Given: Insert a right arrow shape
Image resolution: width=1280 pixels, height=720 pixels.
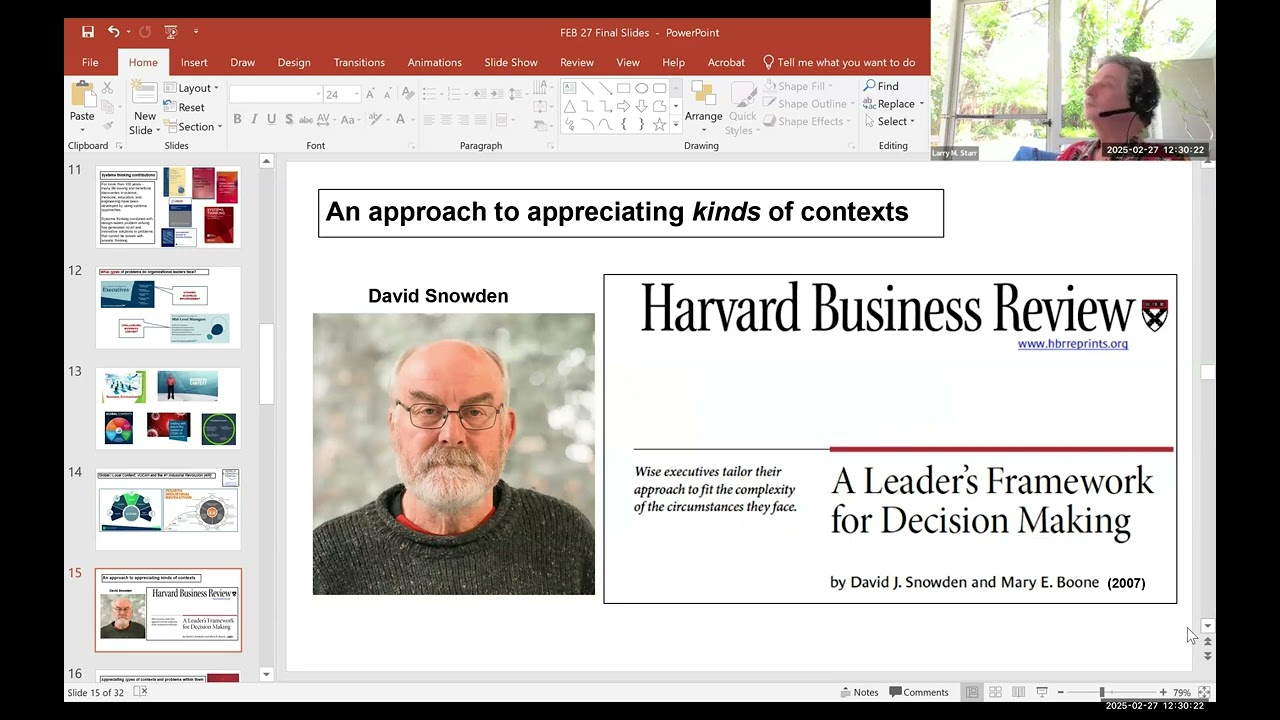Looking at the screenshot, I should point(623,106).
